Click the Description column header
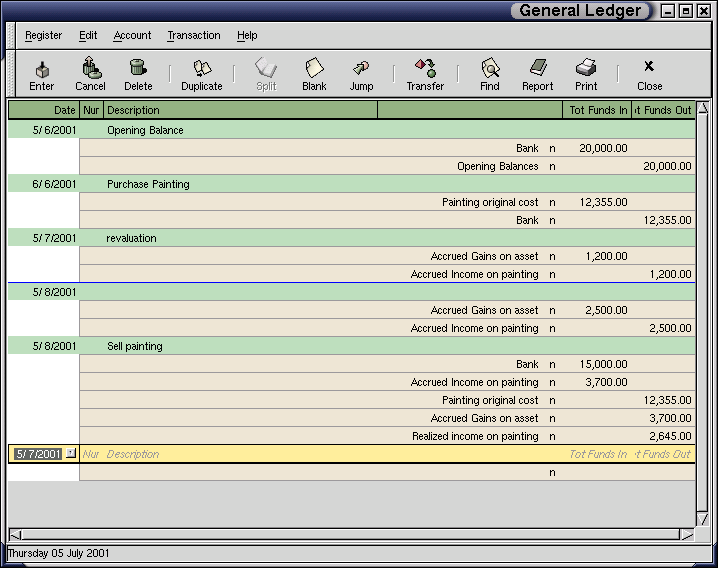The height and width of the screenshot is (568, 718). point(241,110)
